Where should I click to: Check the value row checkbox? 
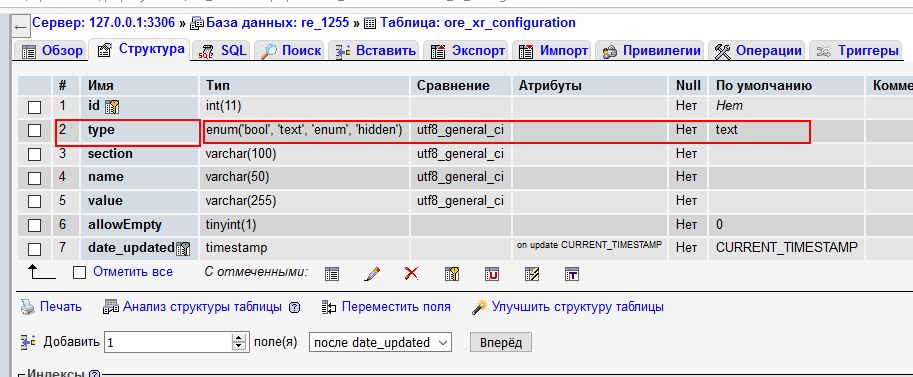(x=35, y=202)
